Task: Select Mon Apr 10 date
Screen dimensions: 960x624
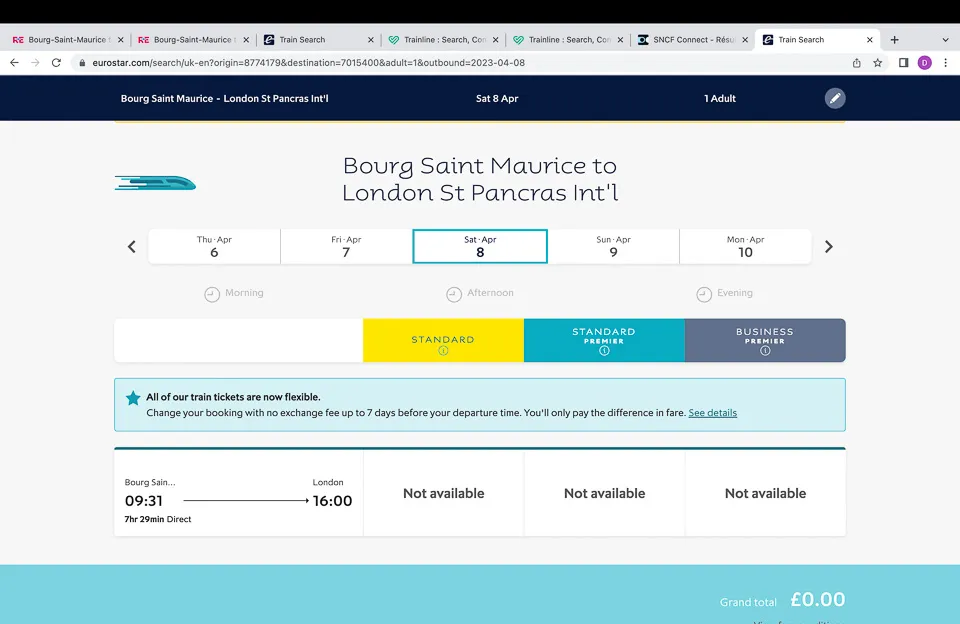Action: tap(745, 246)
